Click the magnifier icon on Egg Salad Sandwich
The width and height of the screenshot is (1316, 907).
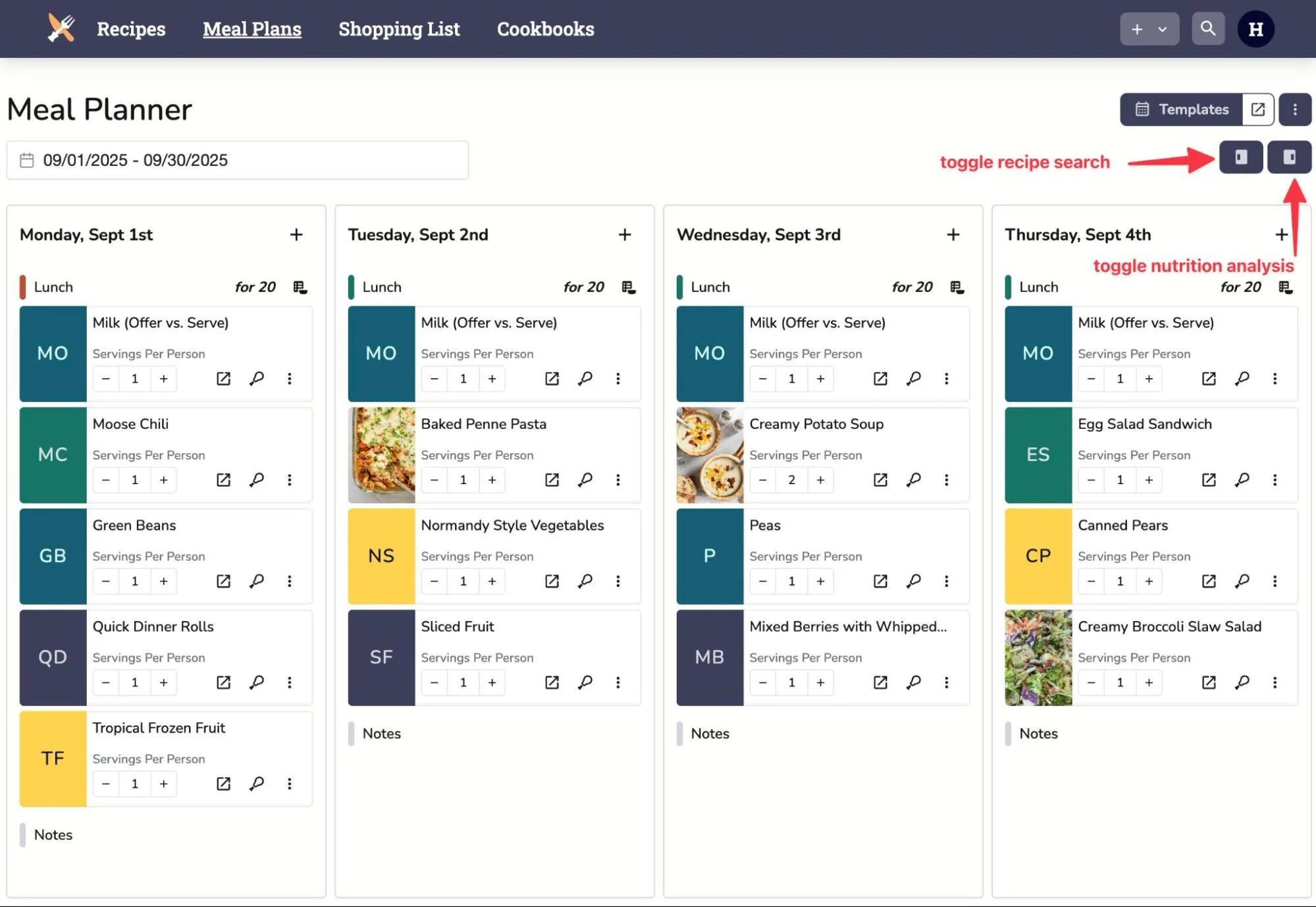(1242, 480)
